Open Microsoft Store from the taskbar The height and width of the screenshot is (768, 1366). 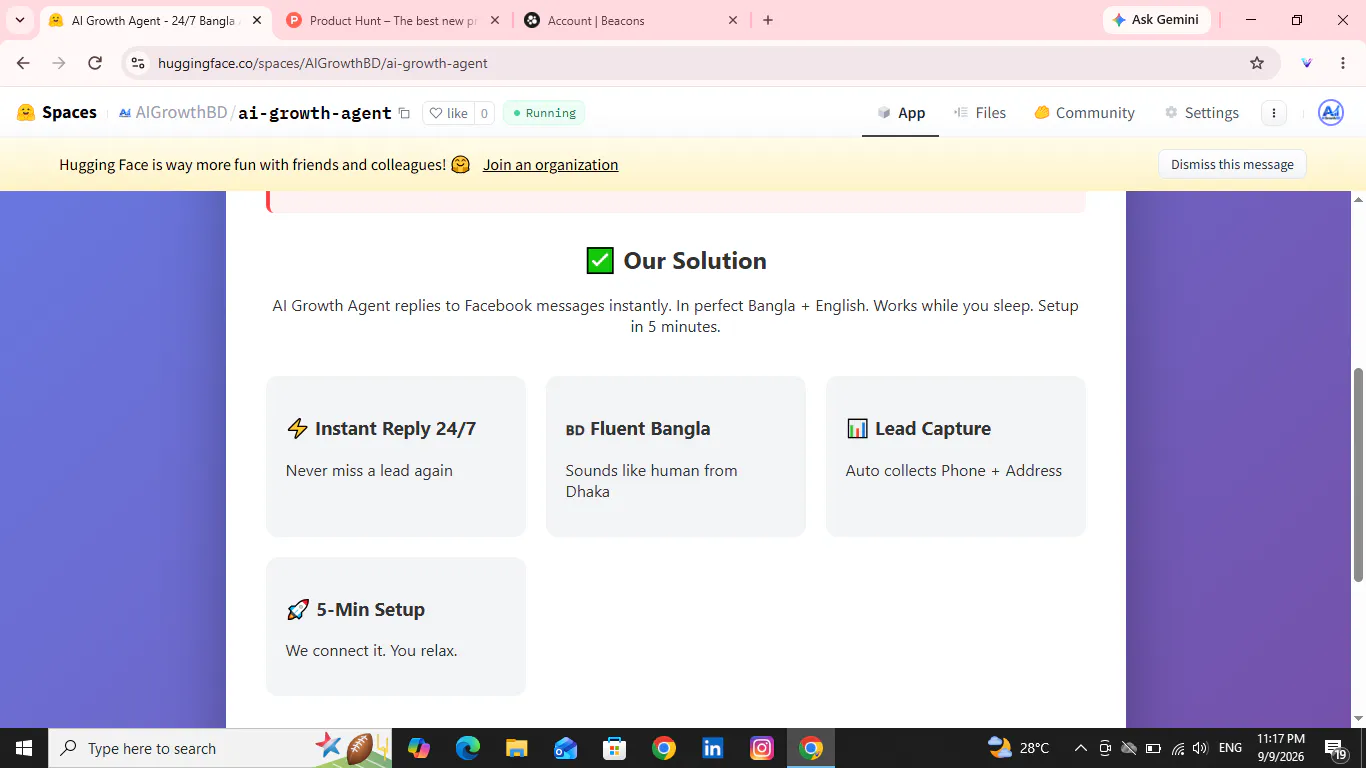(614, 748)
